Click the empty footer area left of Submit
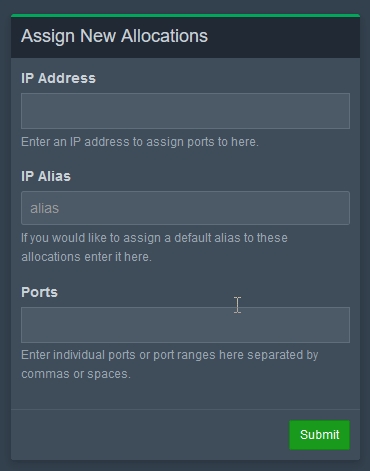 coord(150,435)
